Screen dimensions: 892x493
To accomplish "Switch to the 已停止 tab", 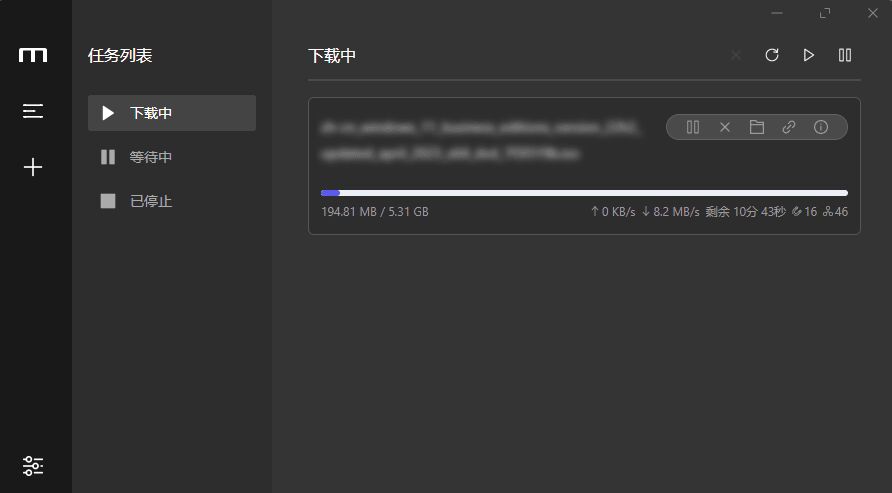I will pyautogui.click(x=172, y=201).
